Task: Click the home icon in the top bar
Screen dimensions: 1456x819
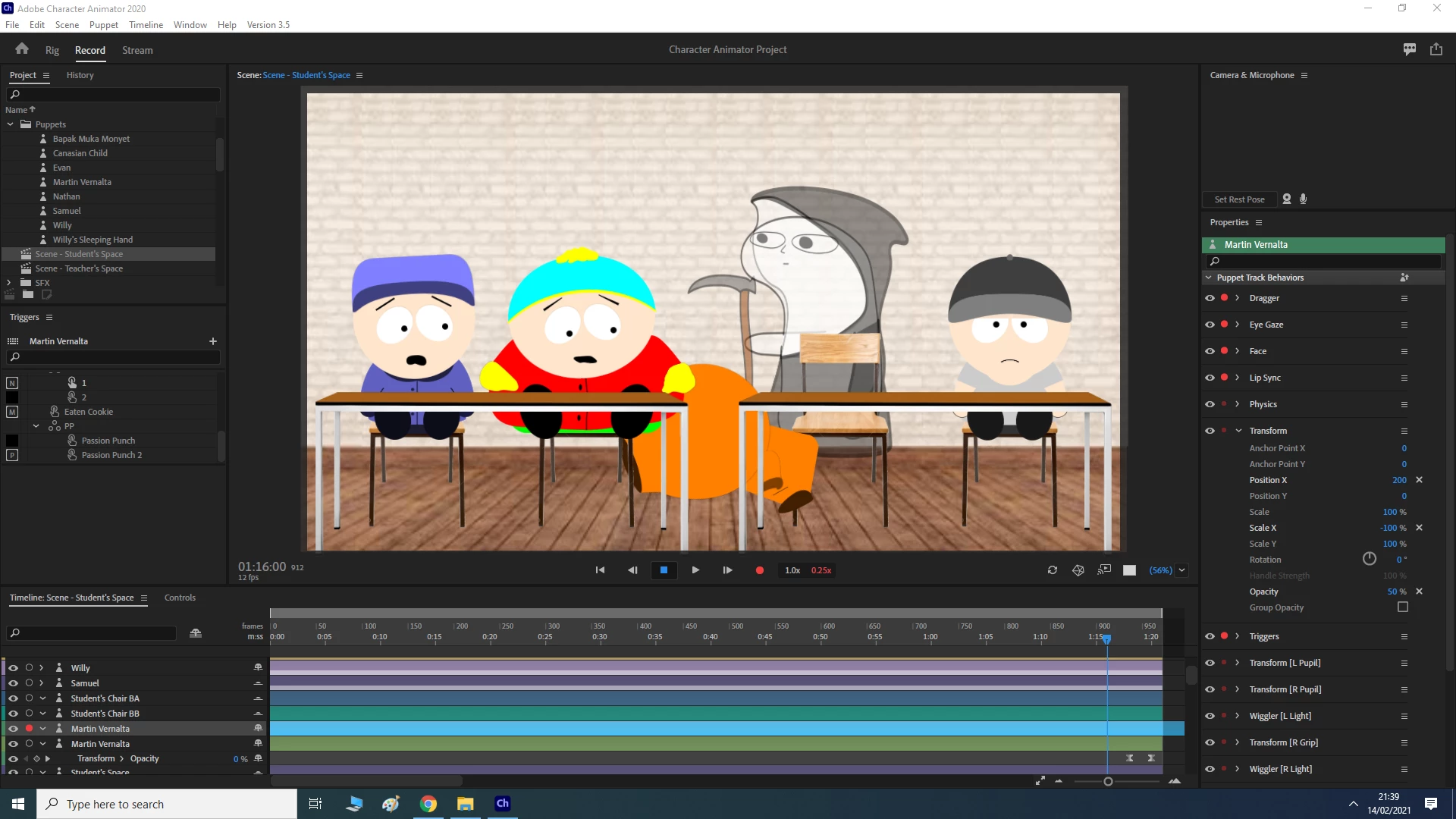Action: pyautogui.click(x=22, y=49)
